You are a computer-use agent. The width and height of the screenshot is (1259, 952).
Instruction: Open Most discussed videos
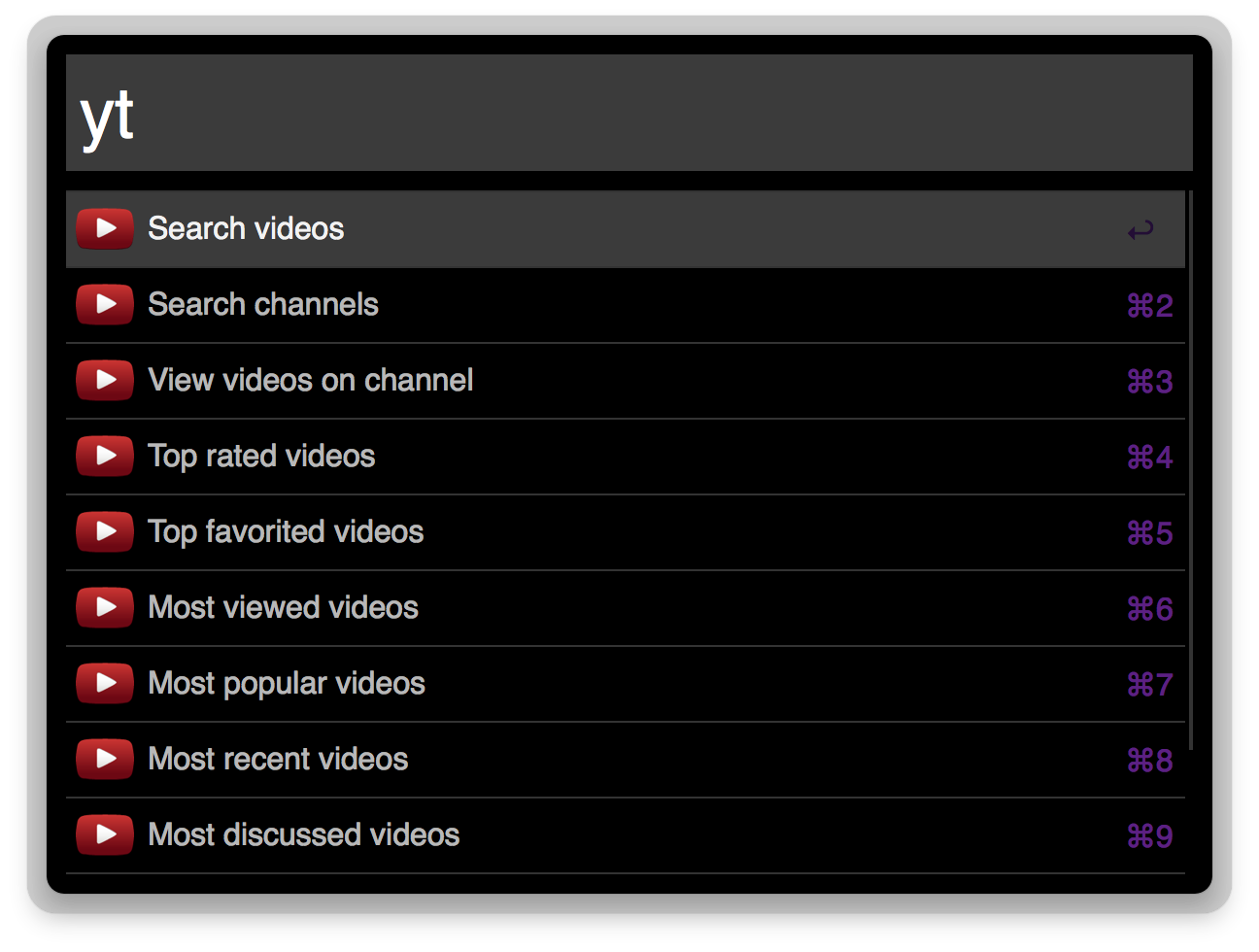click(626, 835)
